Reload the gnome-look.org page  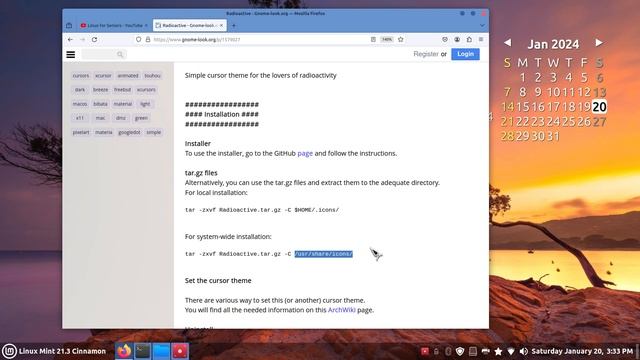coord(94,40)
